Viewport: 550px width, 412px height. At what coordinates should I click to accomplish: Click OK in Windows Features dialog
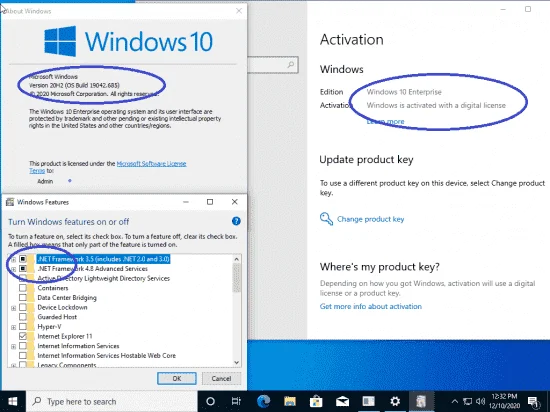(177, 378)
